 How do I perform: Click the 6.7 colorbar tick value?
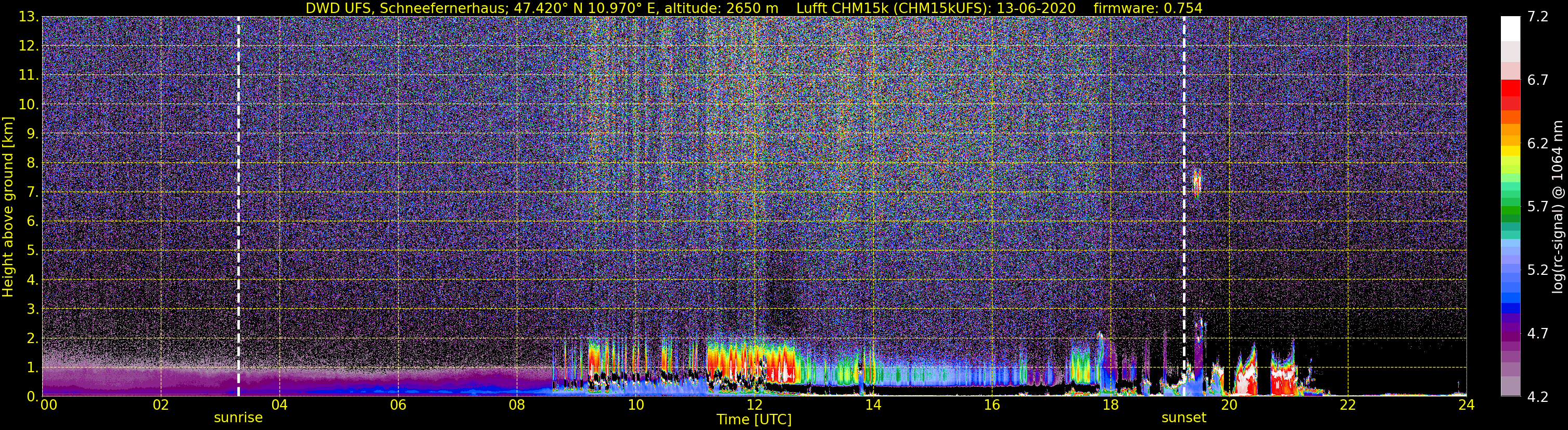pos(1538,80)
